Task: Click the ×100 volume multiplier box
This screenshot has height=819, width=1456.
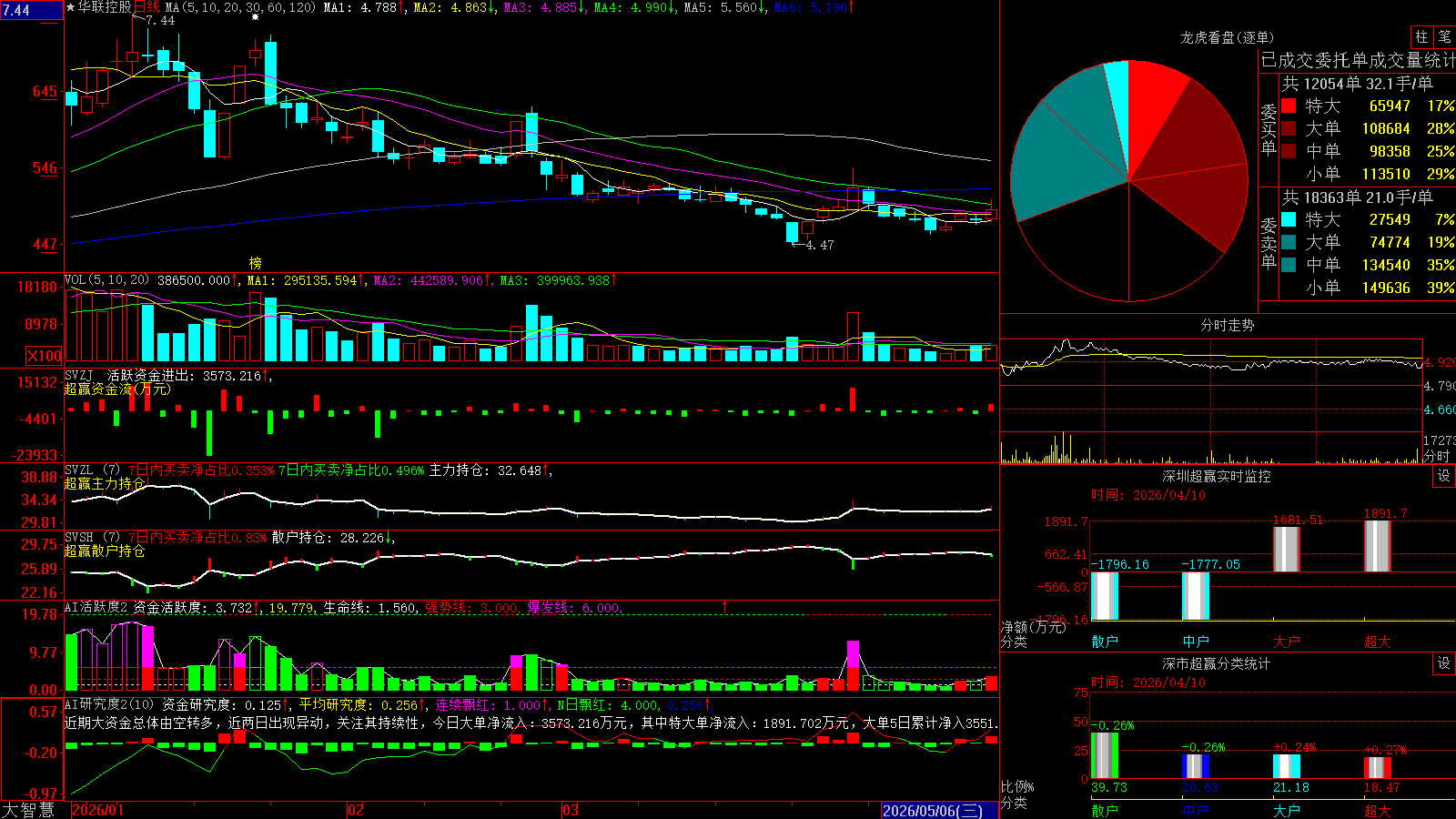Action: pos(45,356)
